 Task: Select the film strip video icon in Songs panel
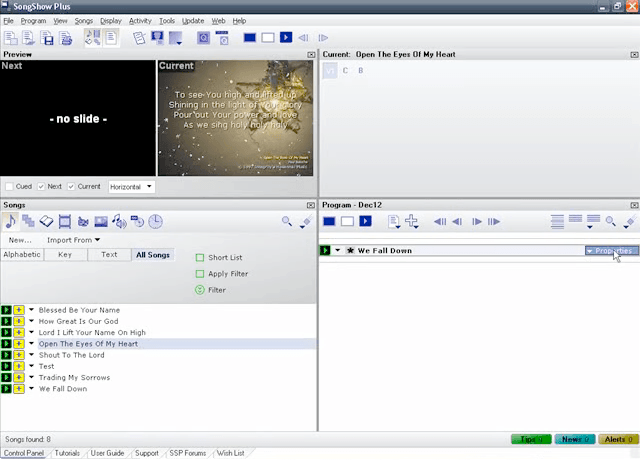click(x=64, y=222)
